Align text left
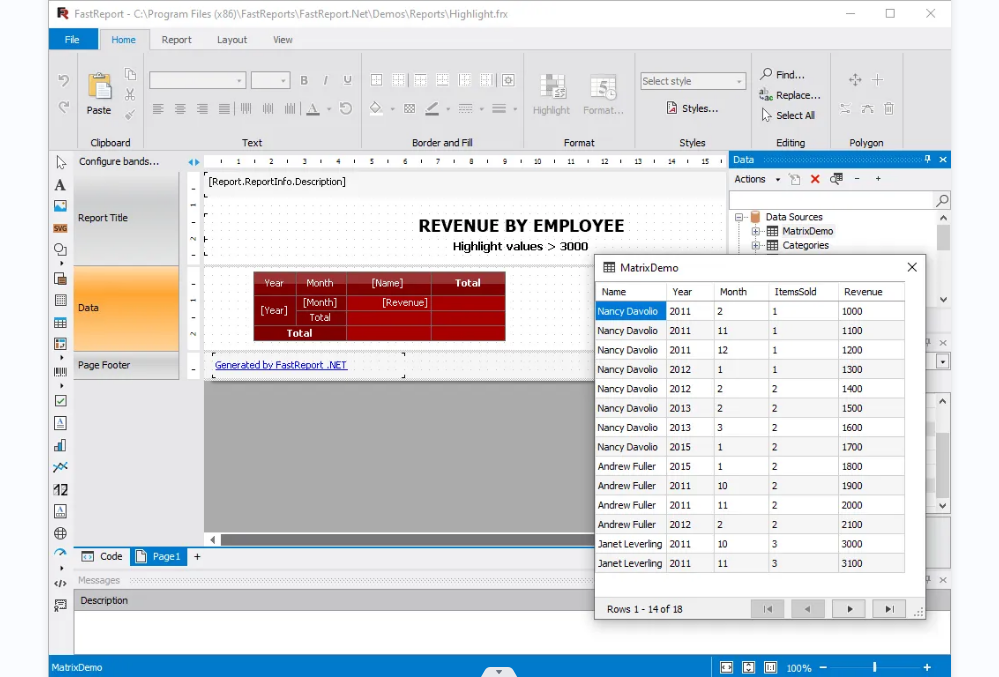Screen dimensions: 999x677 tap(158, 109)
